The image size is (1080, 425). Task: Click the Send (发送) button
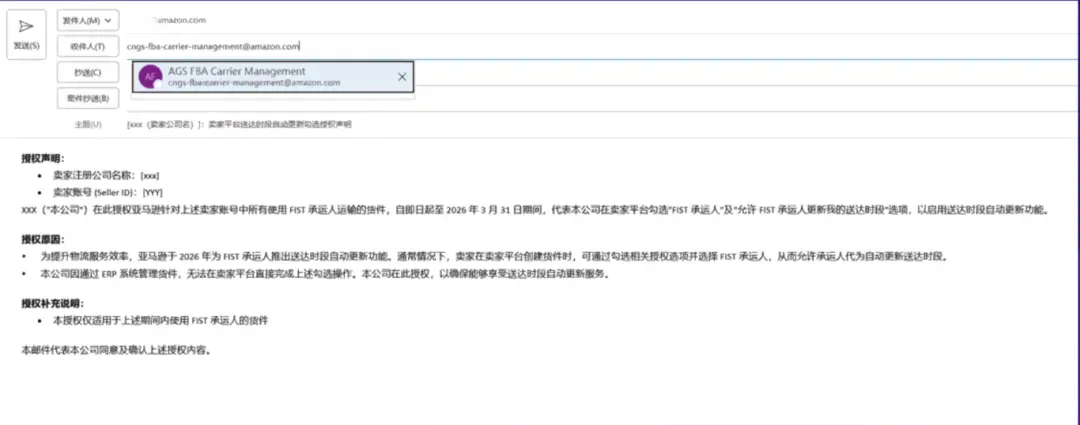[x=26, y=34]
